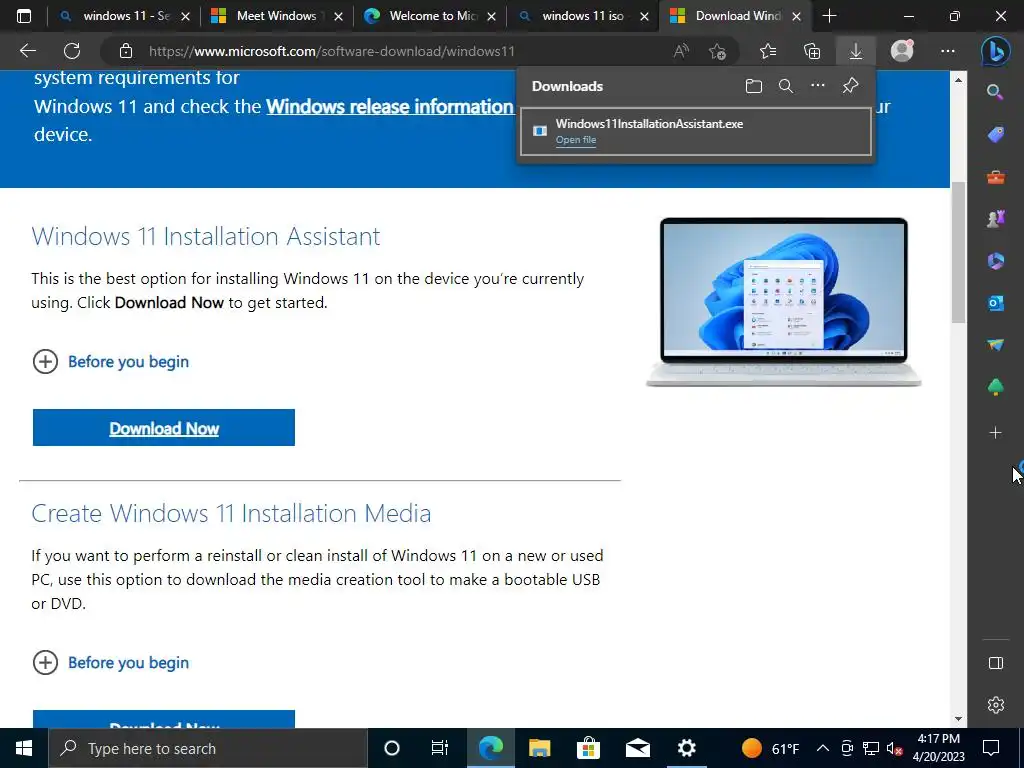Screen dimensions: 1024x768
Task: Add this page to favorites
Action: click(x=717, y=51)
